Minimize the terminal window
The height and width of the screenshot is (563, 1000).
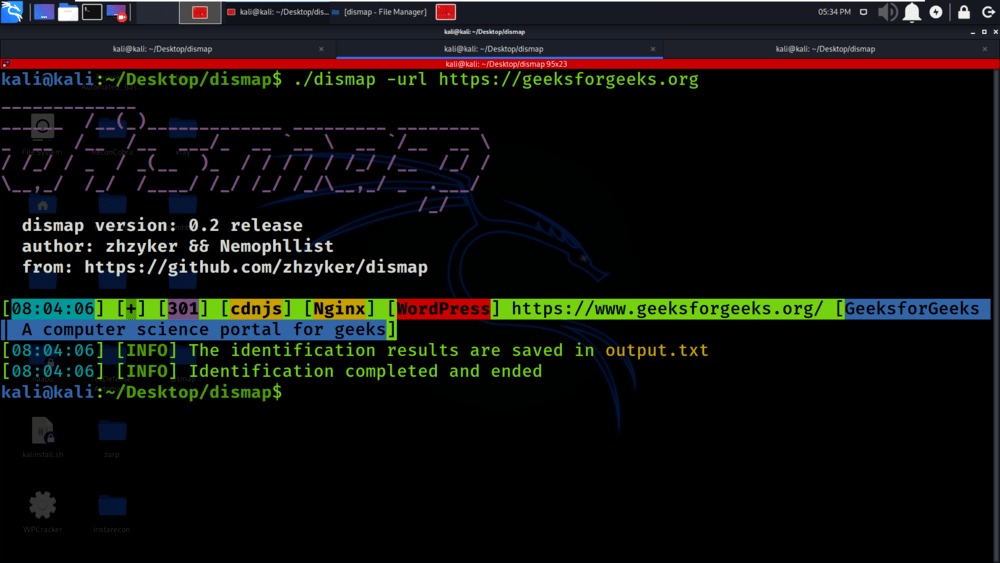[x=973, y=32]
